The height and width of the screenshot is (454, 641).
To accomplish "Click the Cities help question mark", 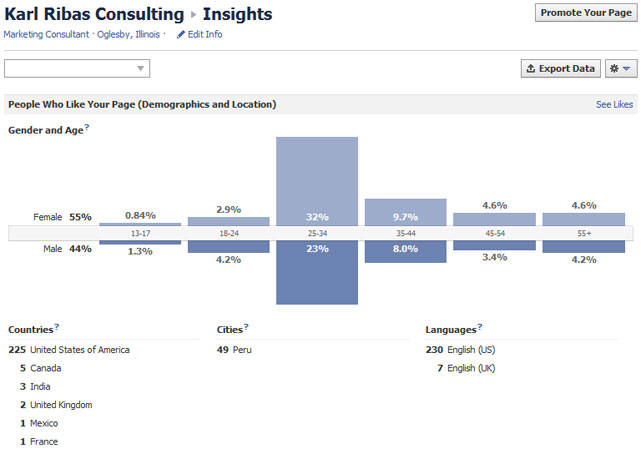I will coord(245,326).
